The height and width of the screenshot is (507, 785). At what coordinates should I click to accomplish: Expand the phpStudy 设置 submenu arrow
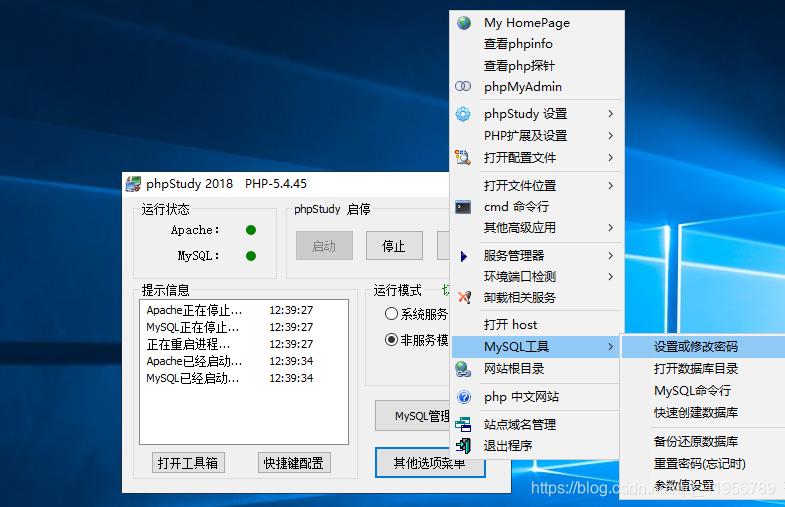point(611,114)
